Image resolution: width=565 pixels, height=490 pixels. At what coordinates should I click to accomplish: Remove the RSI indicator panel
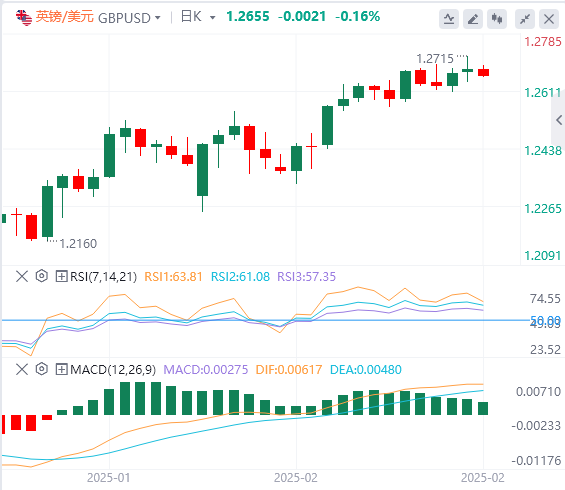point(22,277)
